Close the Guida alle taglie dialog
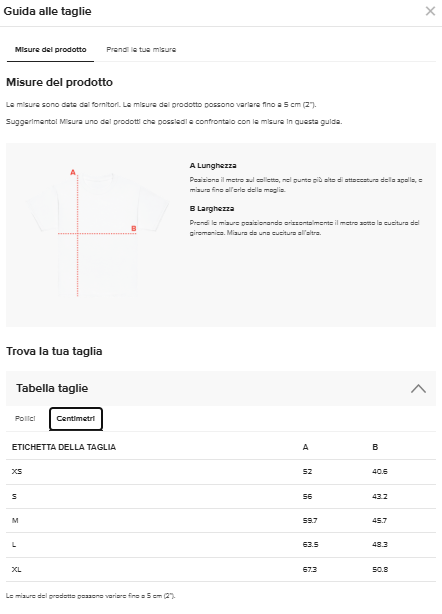This screenshot has height=614, width=442. coord(430,11)
